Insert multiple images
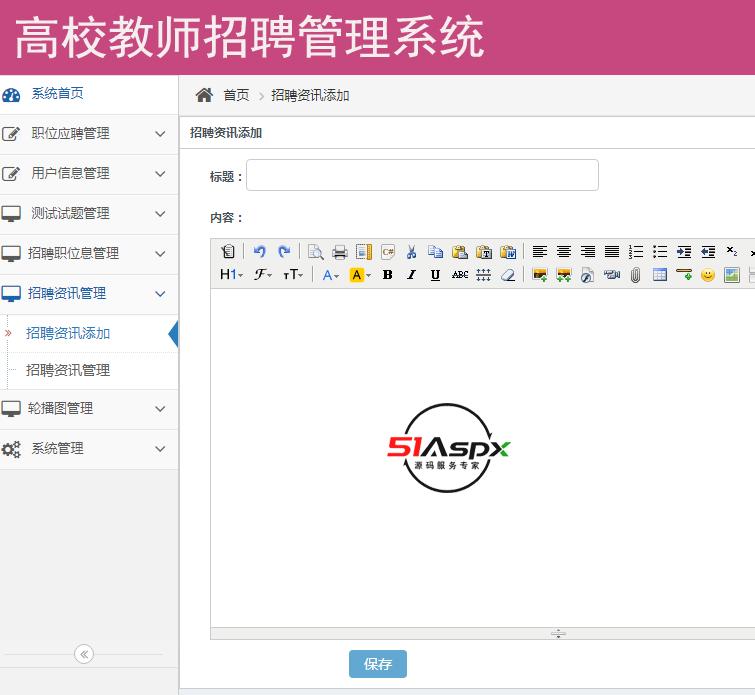 pyautogui.click(x=564, y=275)
